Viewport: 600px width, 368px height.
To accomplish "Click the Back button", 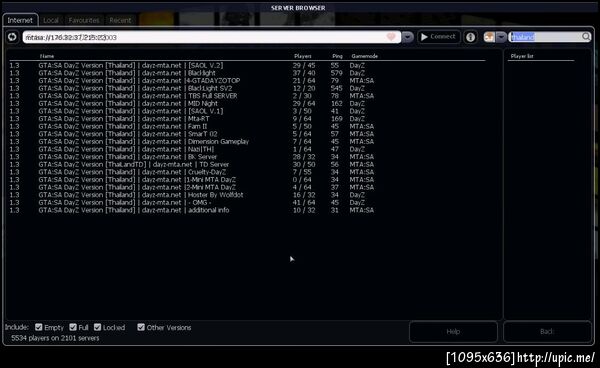I will (547, 331).
